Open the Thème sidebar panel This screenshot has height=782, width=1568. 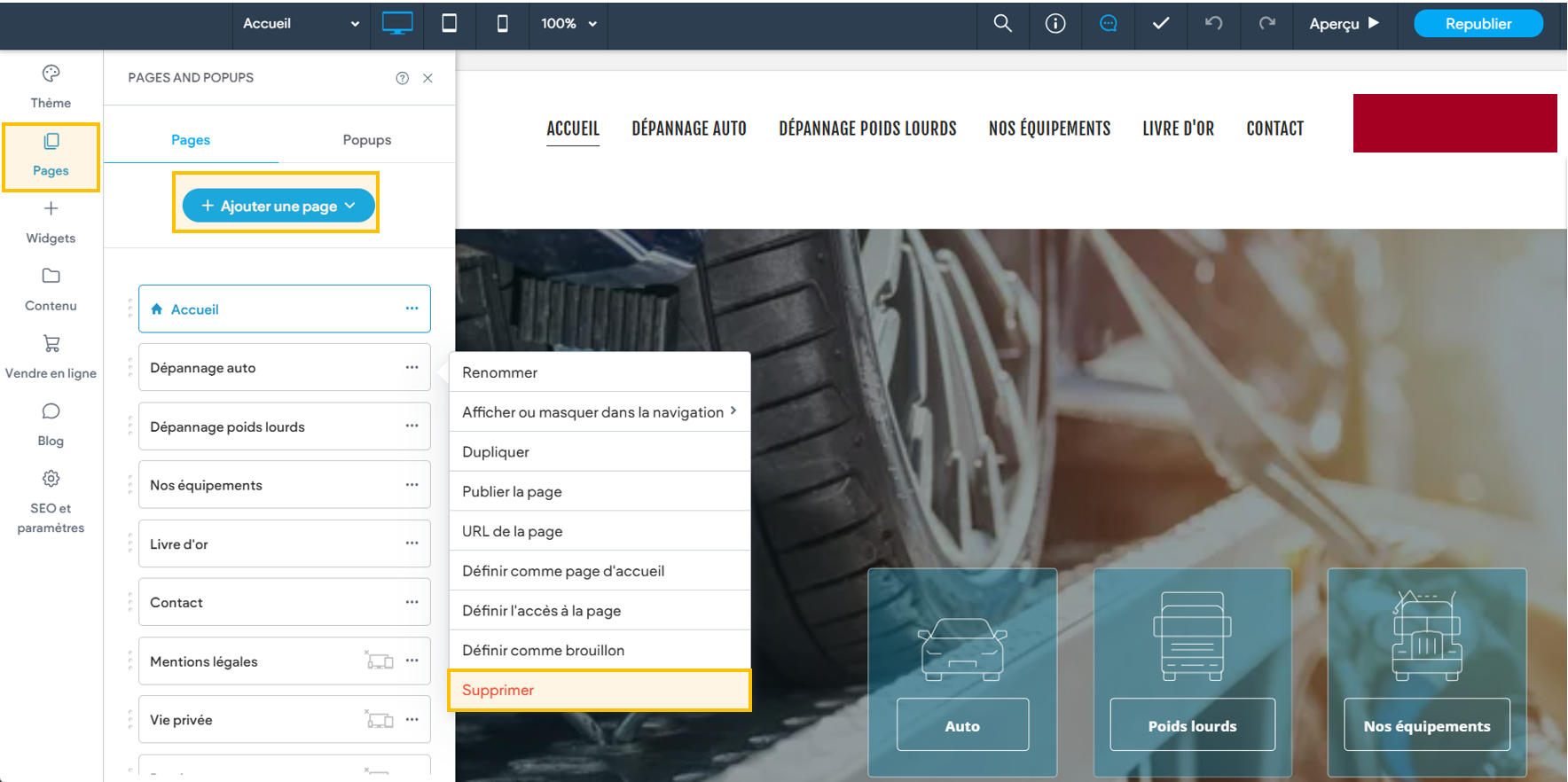(x=51, y=87)
